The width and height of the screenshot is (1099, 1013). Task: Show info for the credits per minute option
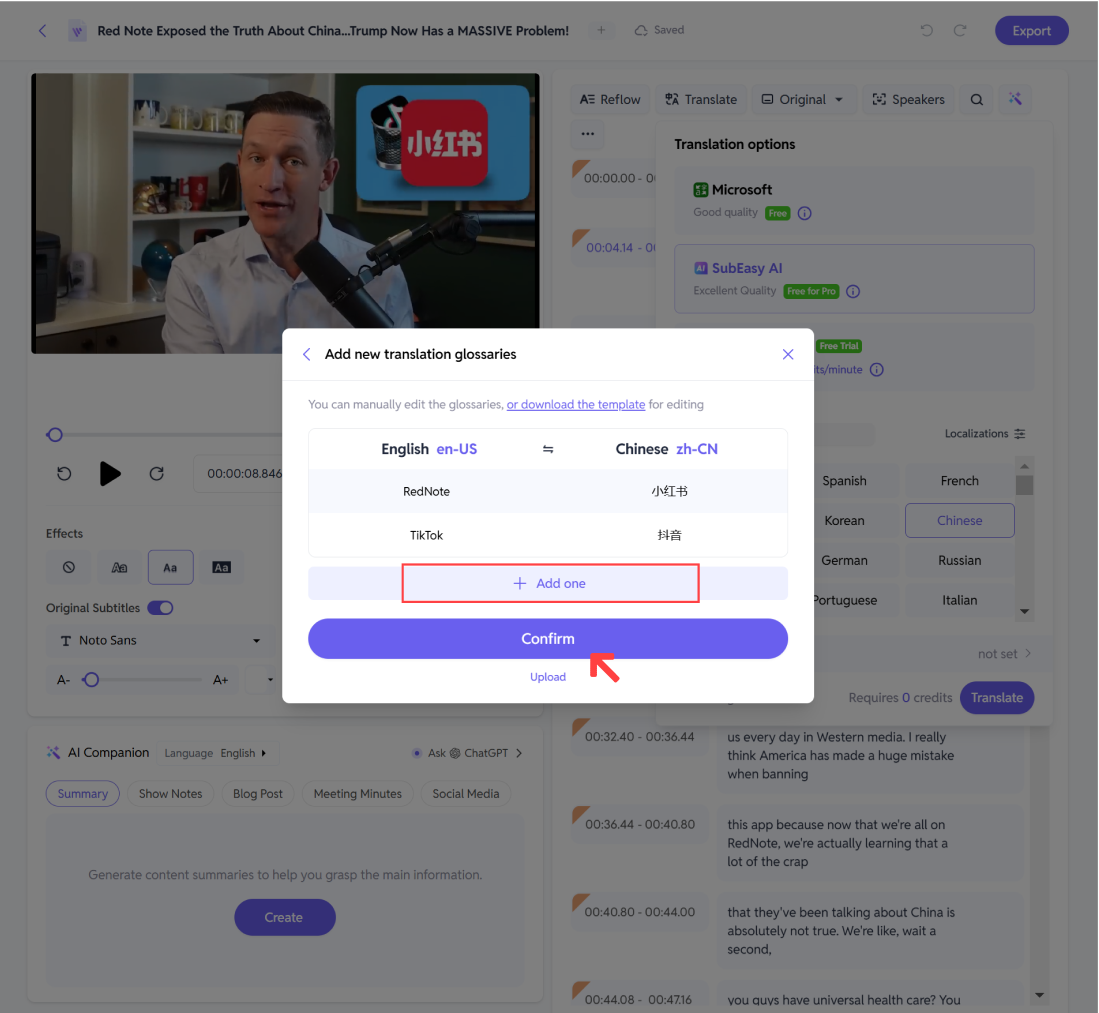point(877,369)
